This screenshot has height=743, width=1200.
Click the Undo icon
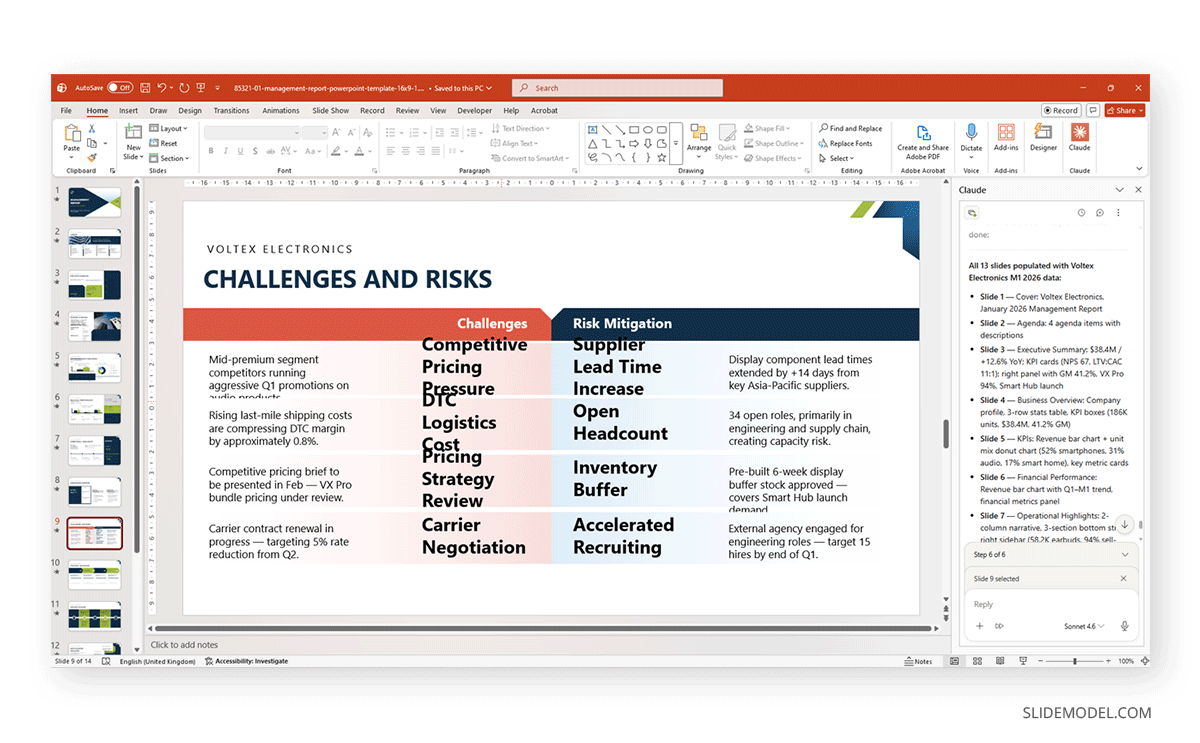coord(161,88)
